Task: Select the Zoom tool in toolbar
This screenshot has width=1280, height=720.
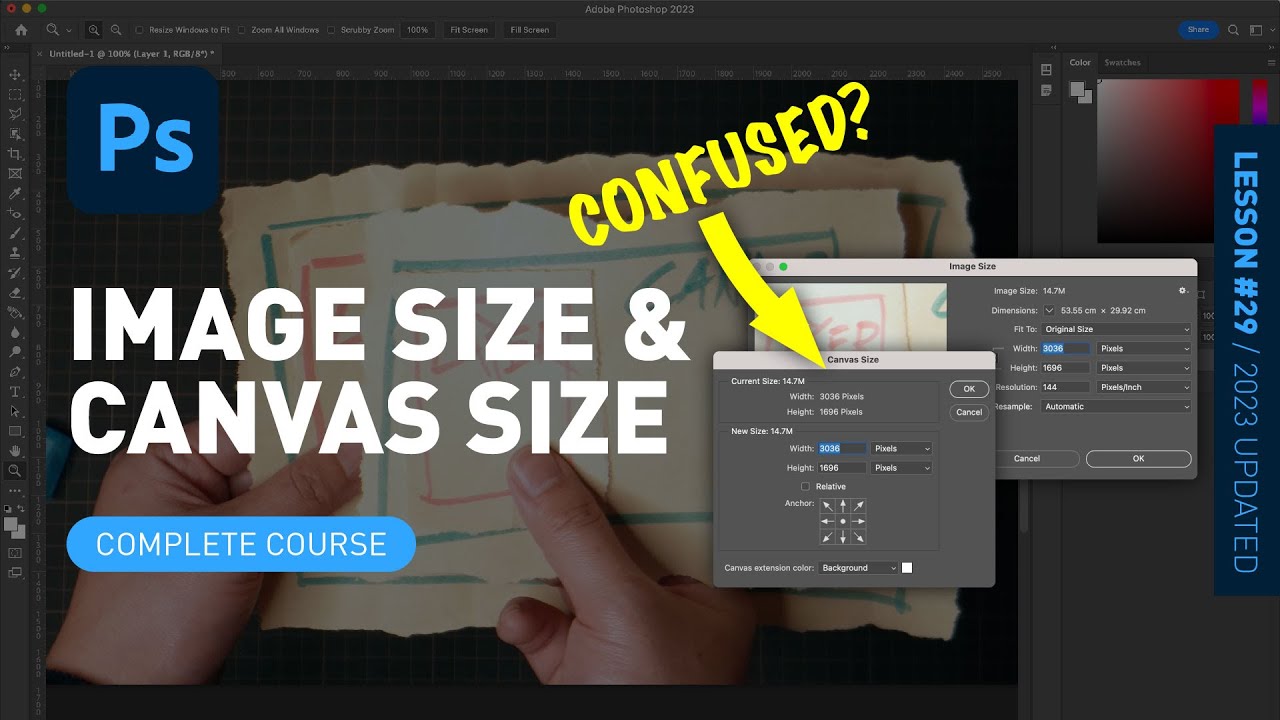Action: point(15,471)
